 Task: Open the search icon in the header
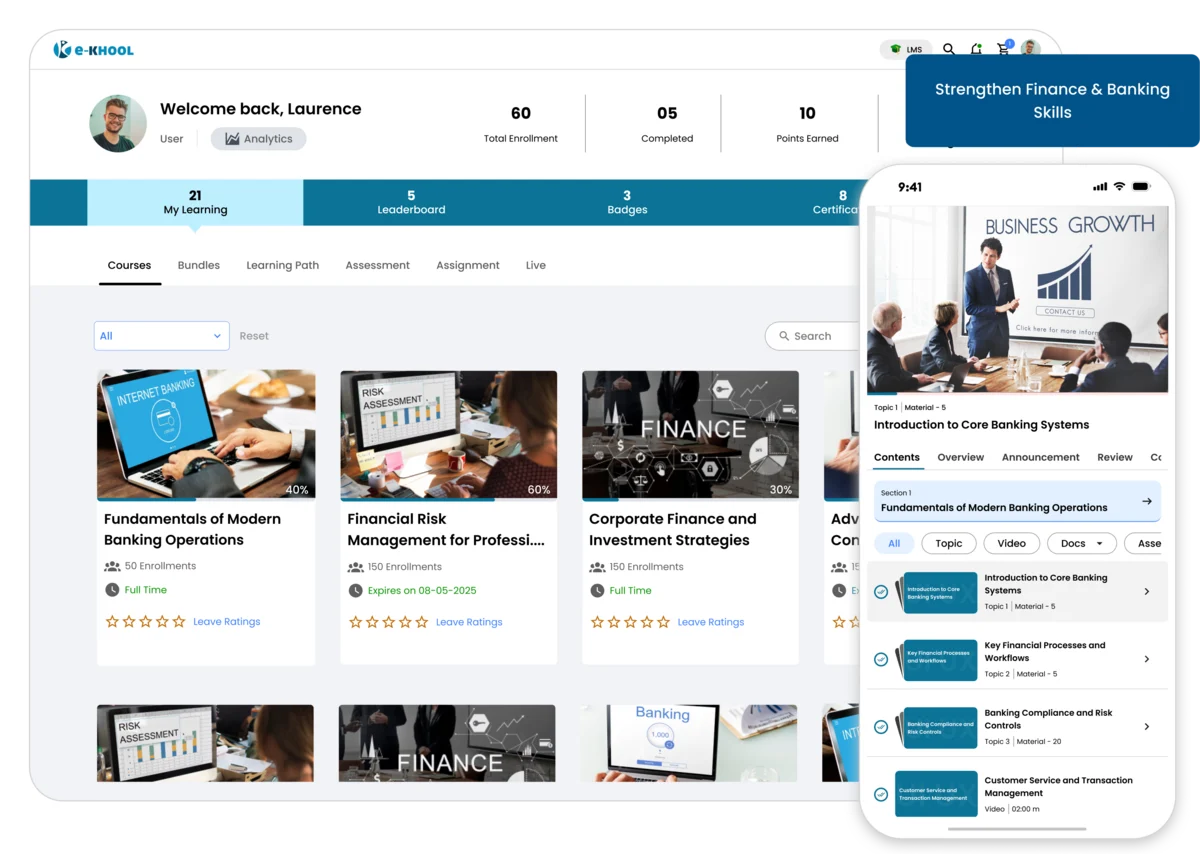click(x=948, y=48)
